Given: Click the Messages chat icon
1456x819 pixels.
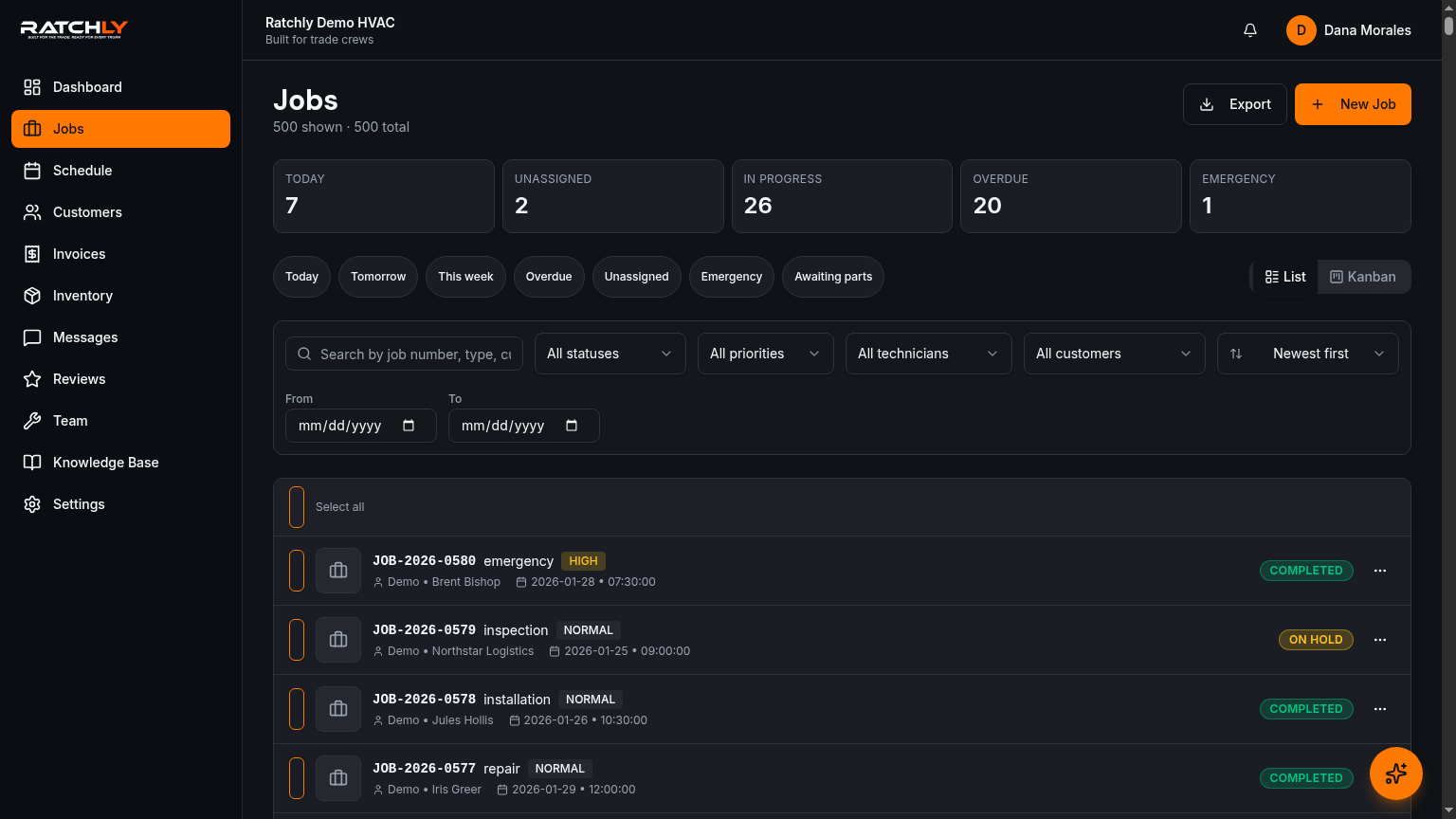Looking at the screenshot, I should tap(32, 337).
